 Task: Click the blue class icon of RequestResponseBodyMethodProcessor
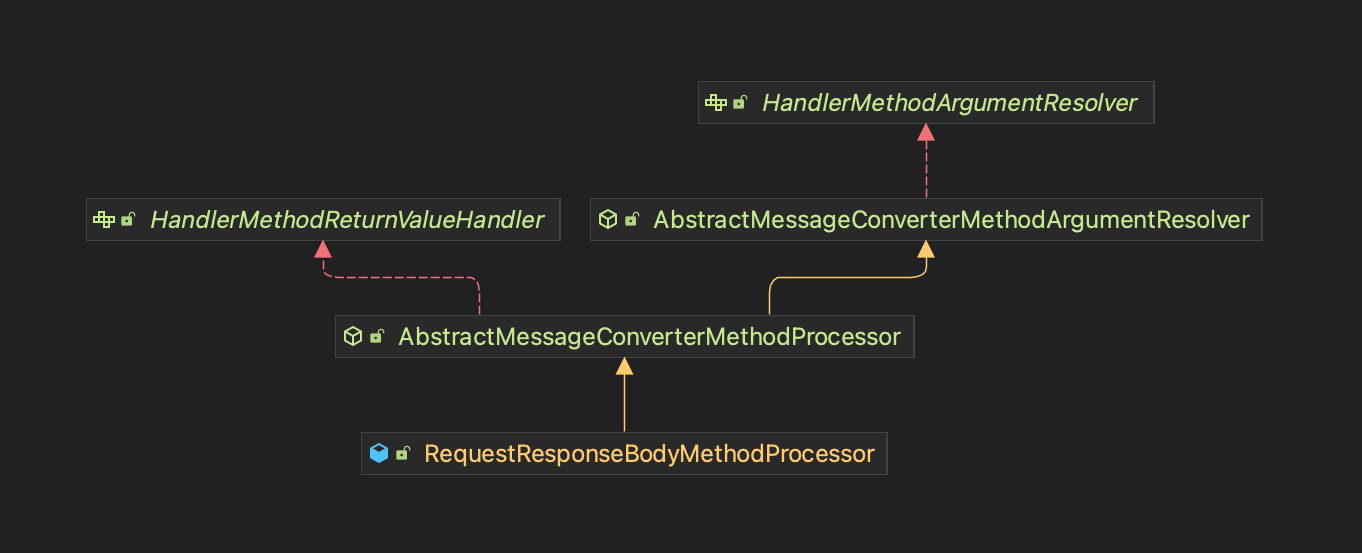(x=378, y=454)
